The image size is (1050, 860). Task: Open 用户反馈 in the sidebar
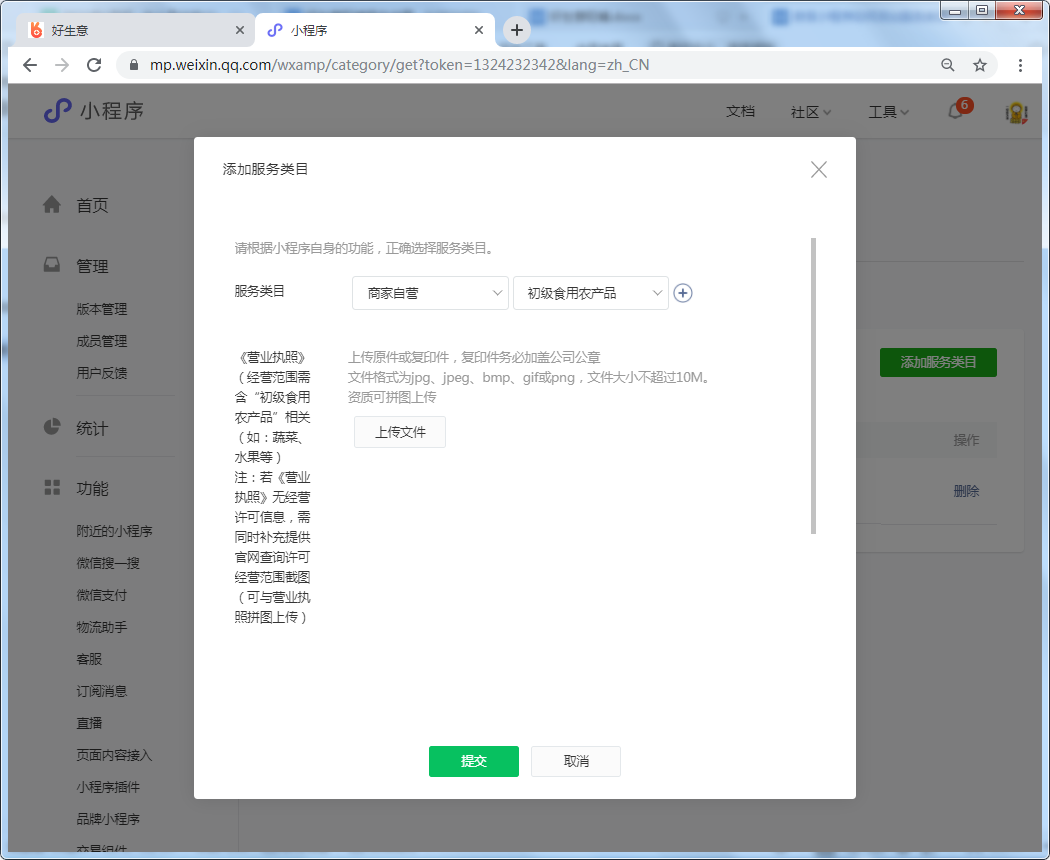[102, 373]
